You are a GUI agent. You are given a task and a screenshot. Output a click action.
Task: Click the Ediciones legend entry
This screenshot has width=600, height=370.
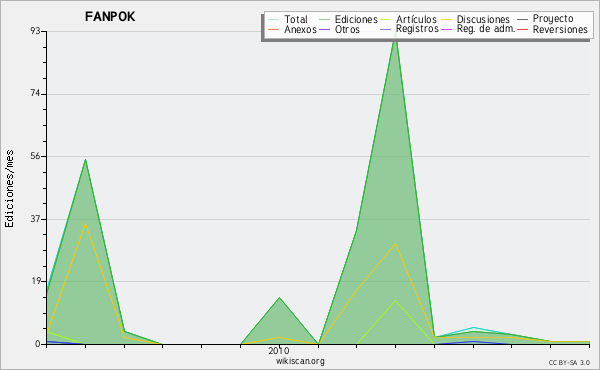coord(348,19)
